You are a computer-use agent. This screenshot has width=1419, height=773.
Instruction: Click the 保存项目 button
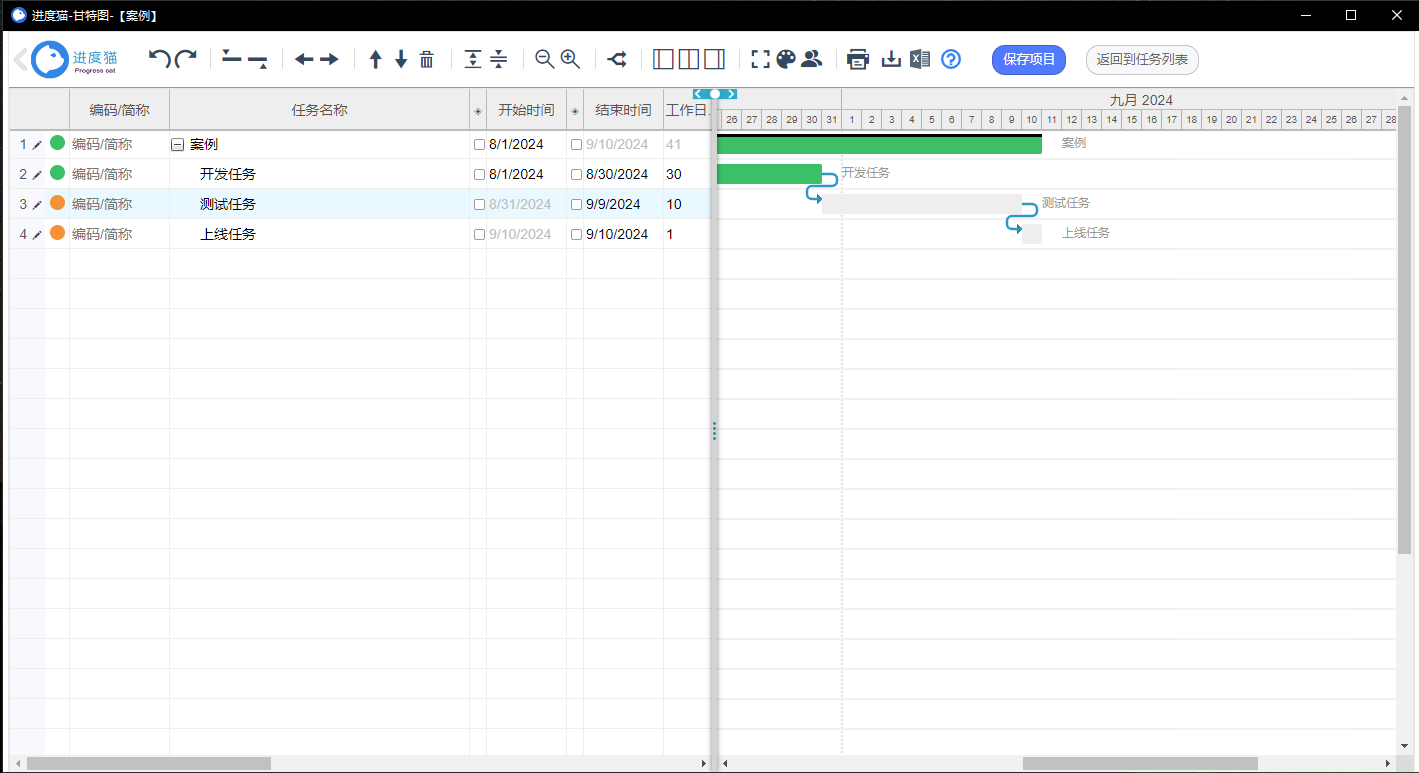(1029, 60)
